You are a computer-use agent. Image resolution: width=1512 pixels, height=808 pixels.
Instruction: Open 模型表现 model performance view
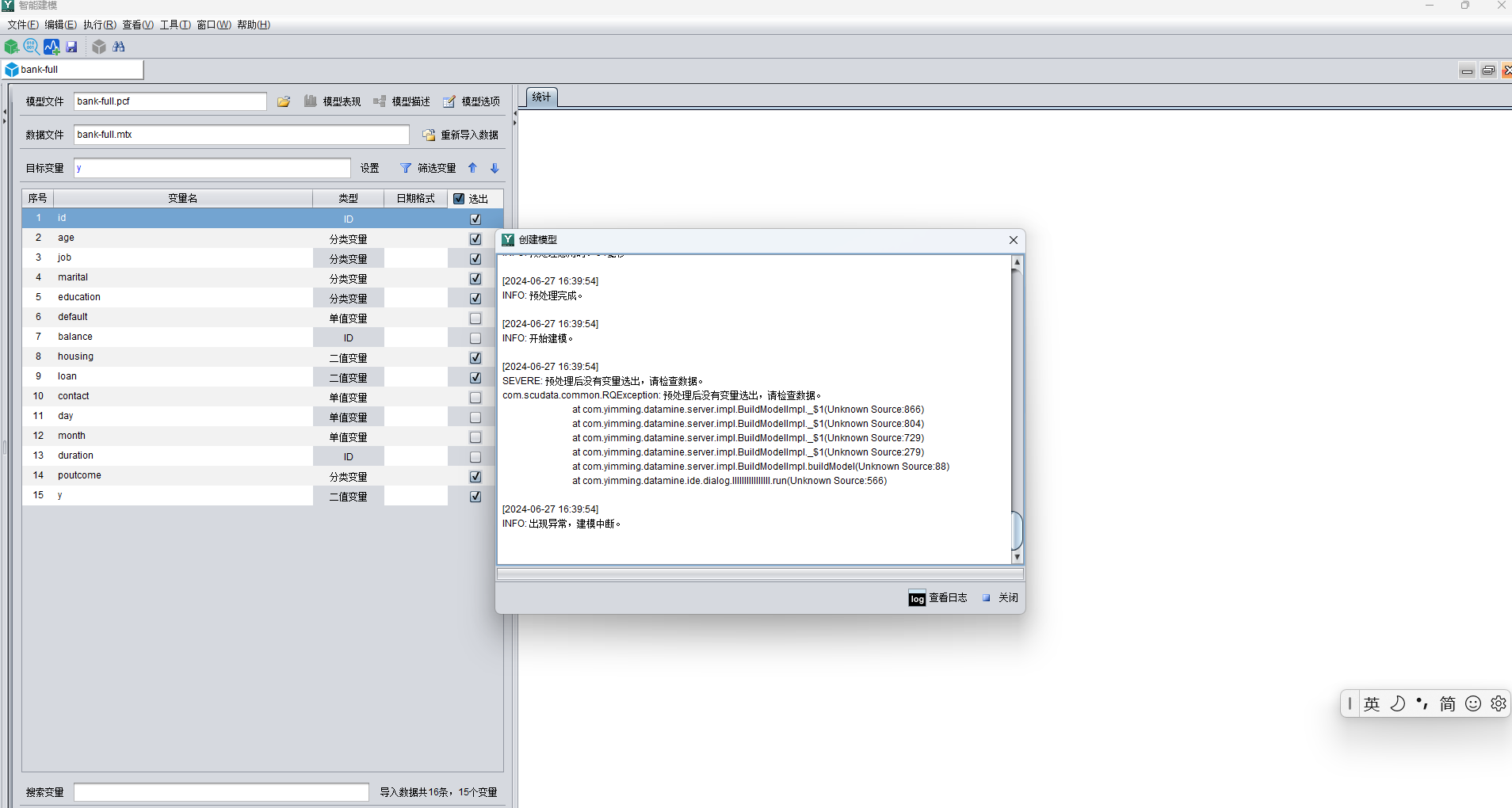click(x=333, y=101)
